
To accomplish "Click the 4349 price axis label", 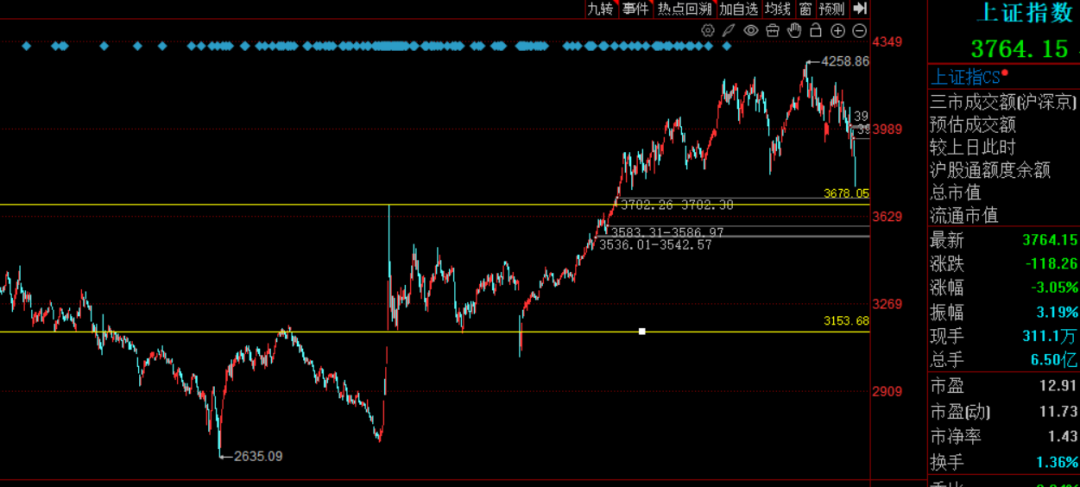I will 887,42.
